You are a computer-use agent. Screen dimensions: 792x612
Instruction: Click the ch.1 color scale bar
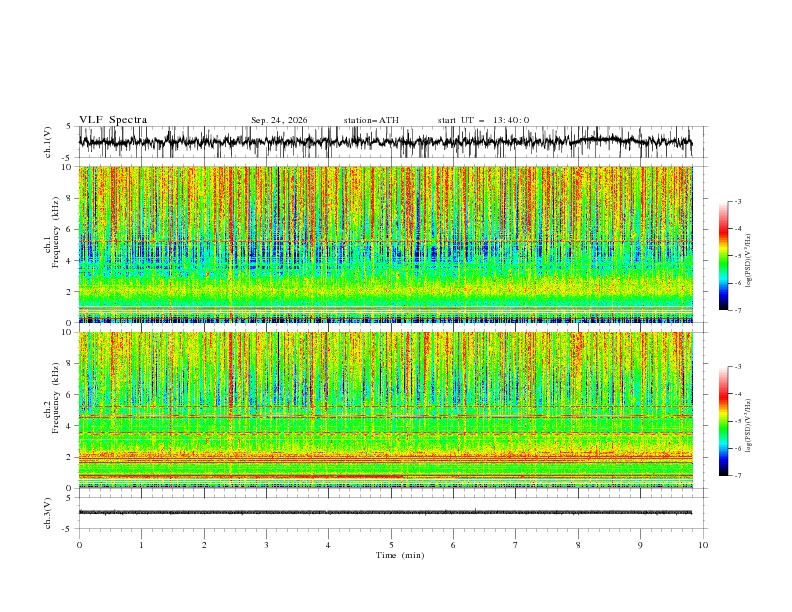(x=723, y=256)
